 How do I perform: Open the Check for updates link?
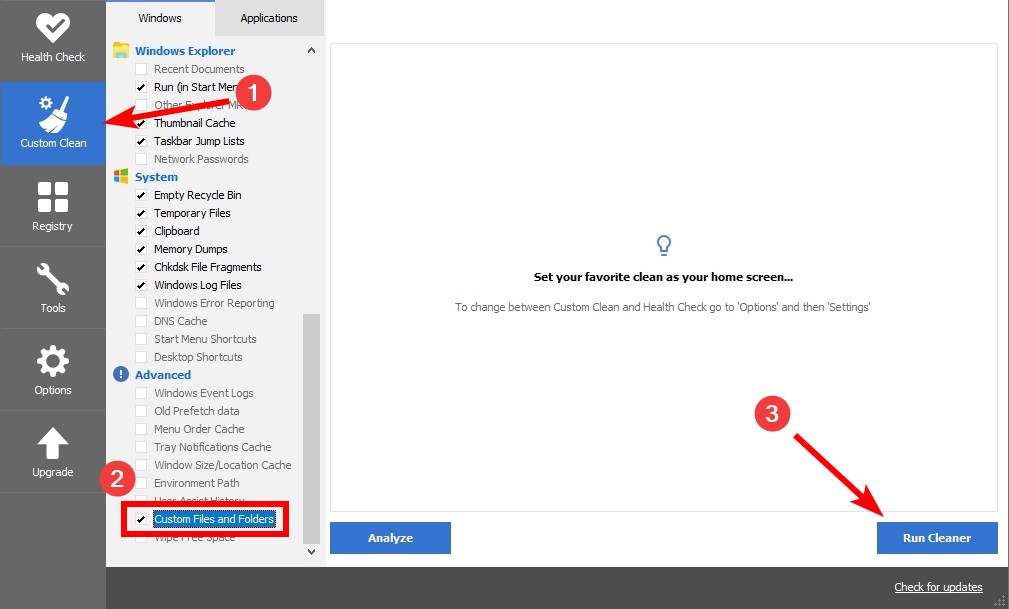[938, 586]
